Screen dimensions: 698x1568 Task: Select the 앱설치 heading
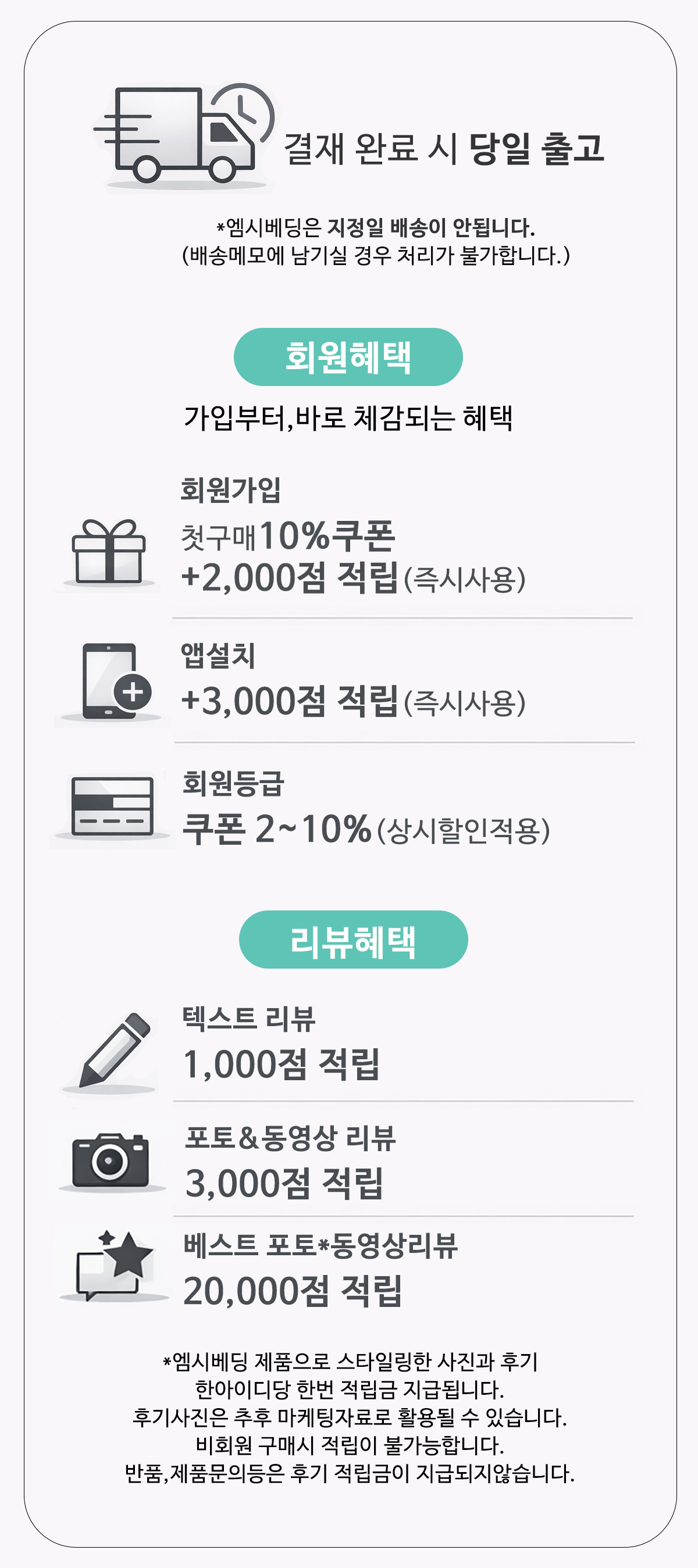[x=218, y=655]
